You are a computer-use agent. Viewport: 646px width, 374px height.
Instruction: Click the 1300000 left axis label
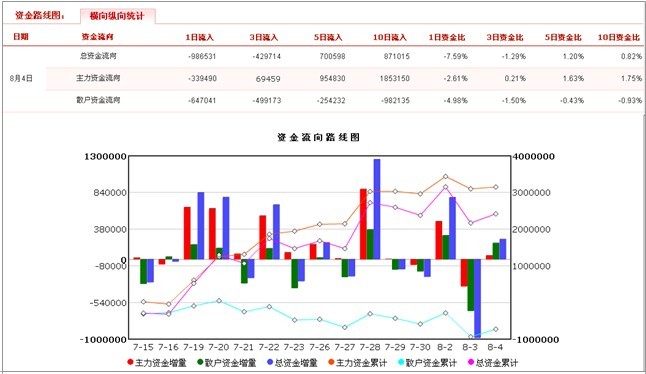click(105, 157)
